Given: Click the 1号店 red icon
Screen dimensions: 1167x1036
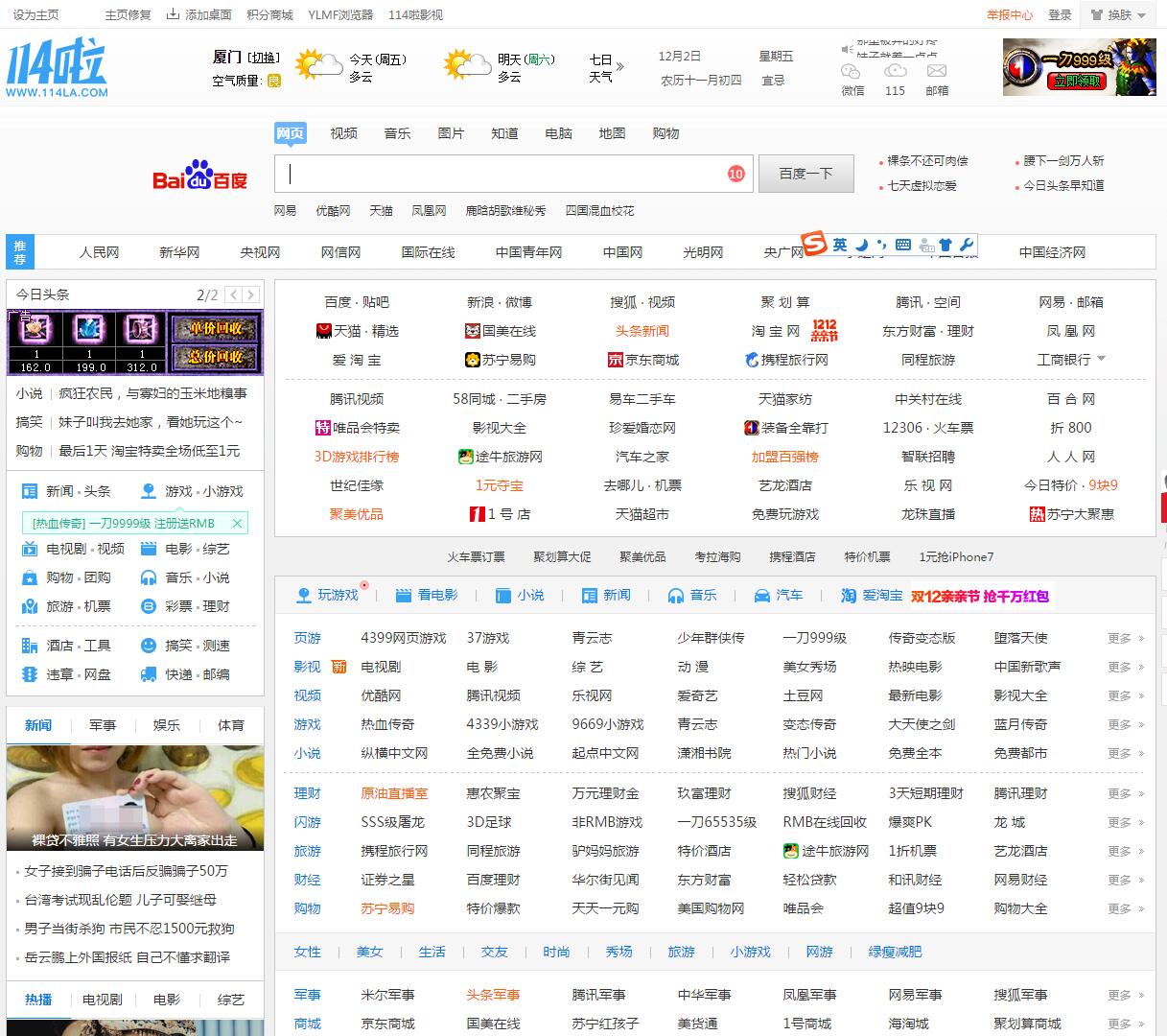Looking at the screenshot, I should coord(477,514).
